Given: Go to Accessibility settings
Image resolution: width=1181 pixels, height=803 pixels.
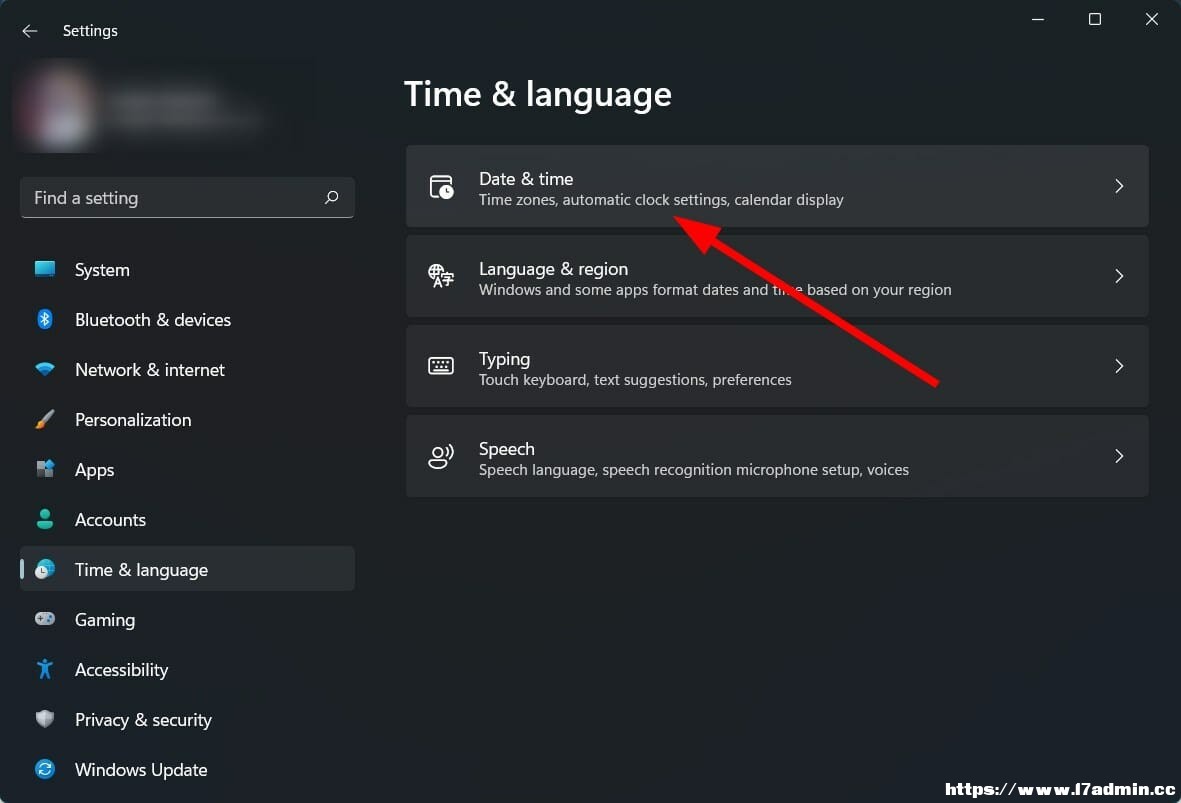Looking at the screenshot, I should pos(187,670).
